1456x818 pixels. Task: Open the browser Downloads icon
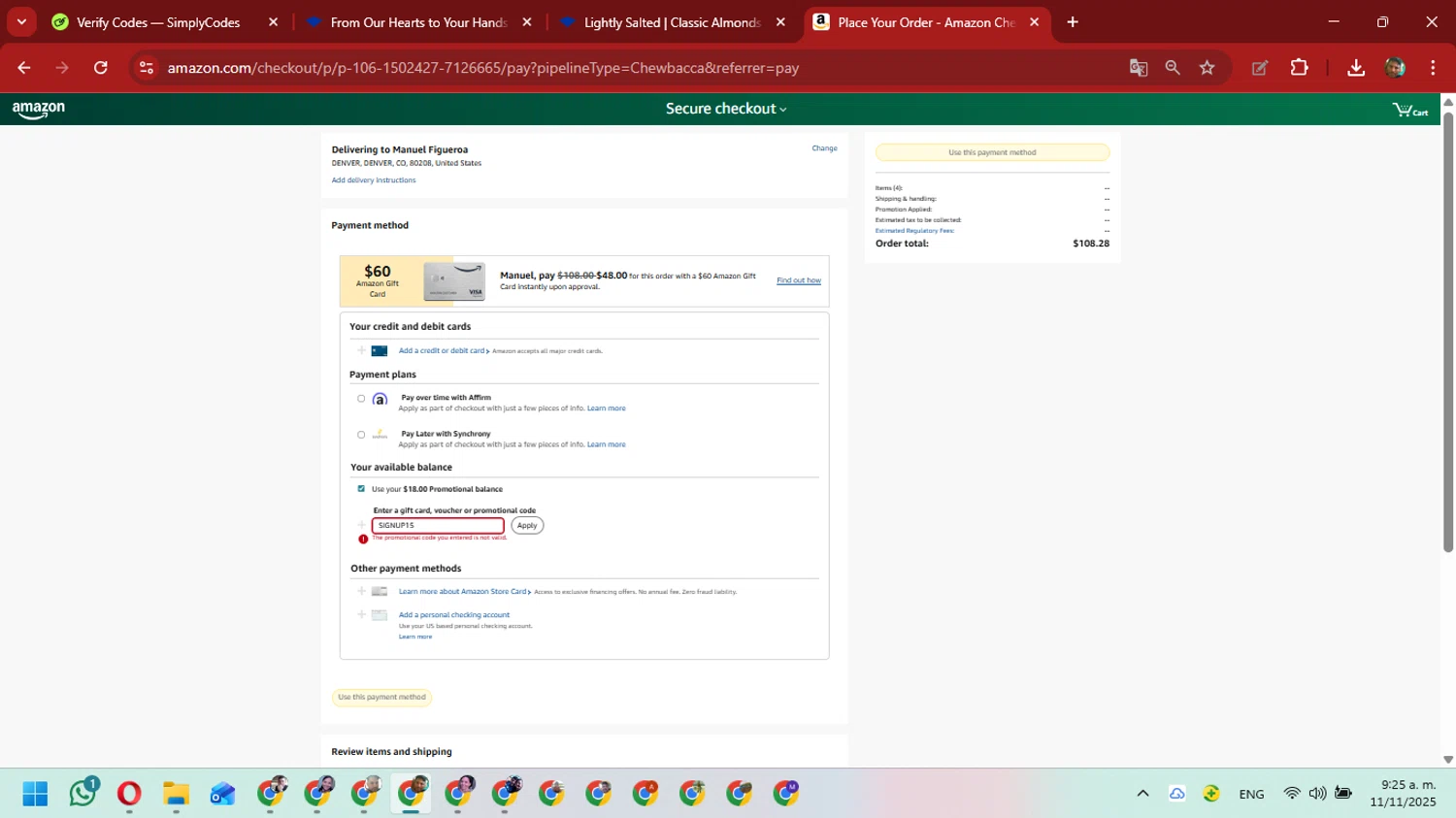coord(1356,68)
